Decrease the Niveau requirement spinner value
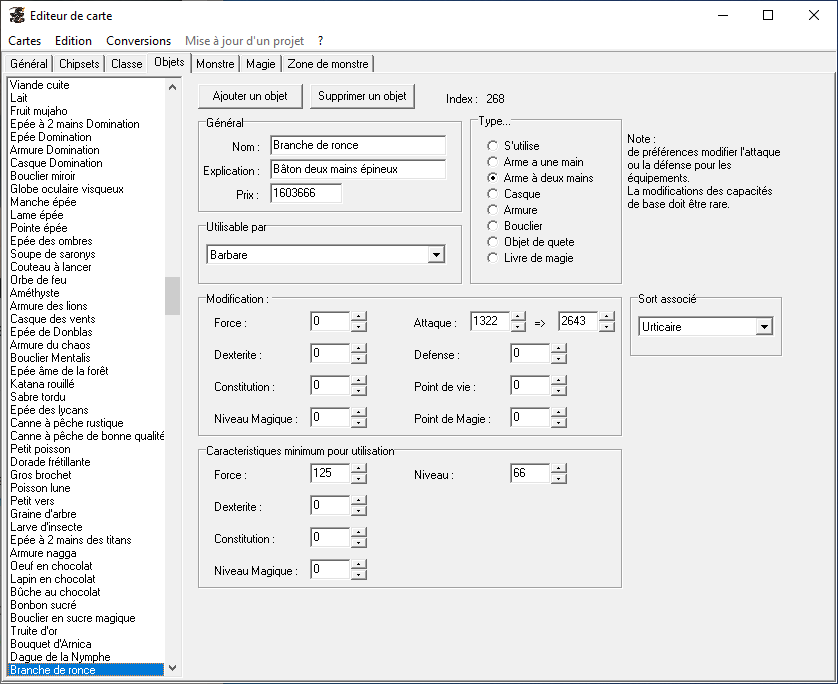This screenshot has height=684, width=838. point(558,479)
